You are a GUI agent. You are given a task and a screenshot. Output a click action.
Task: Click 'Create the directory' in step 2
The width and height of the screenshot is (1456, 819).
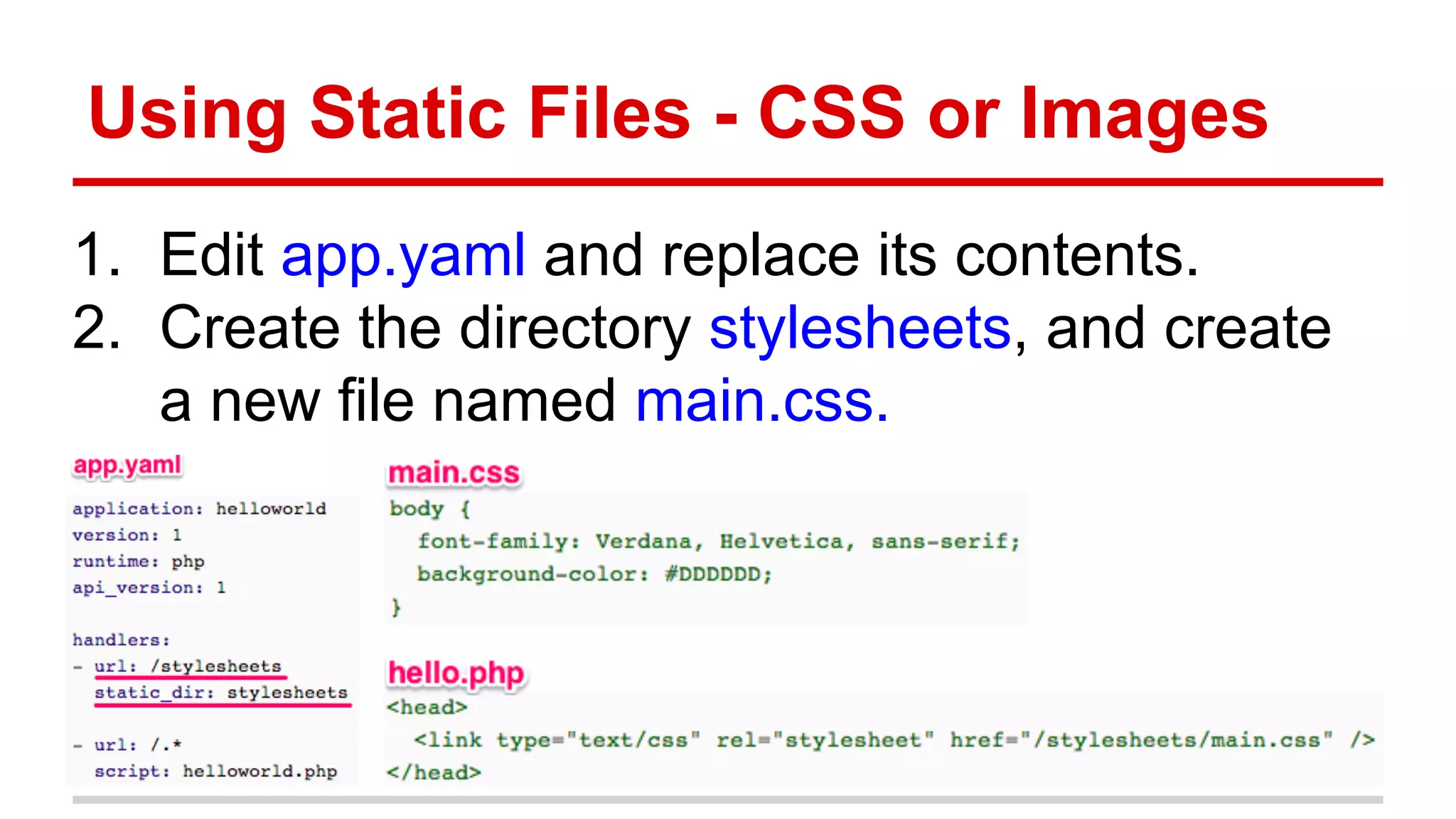click(x=425, y=330)
